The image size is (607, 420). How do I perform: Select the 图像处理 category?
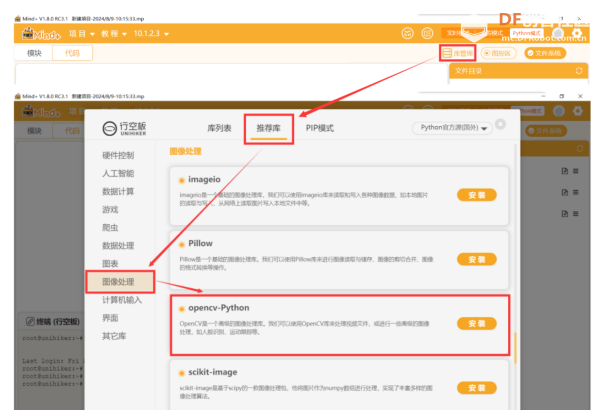pos(120,281)
